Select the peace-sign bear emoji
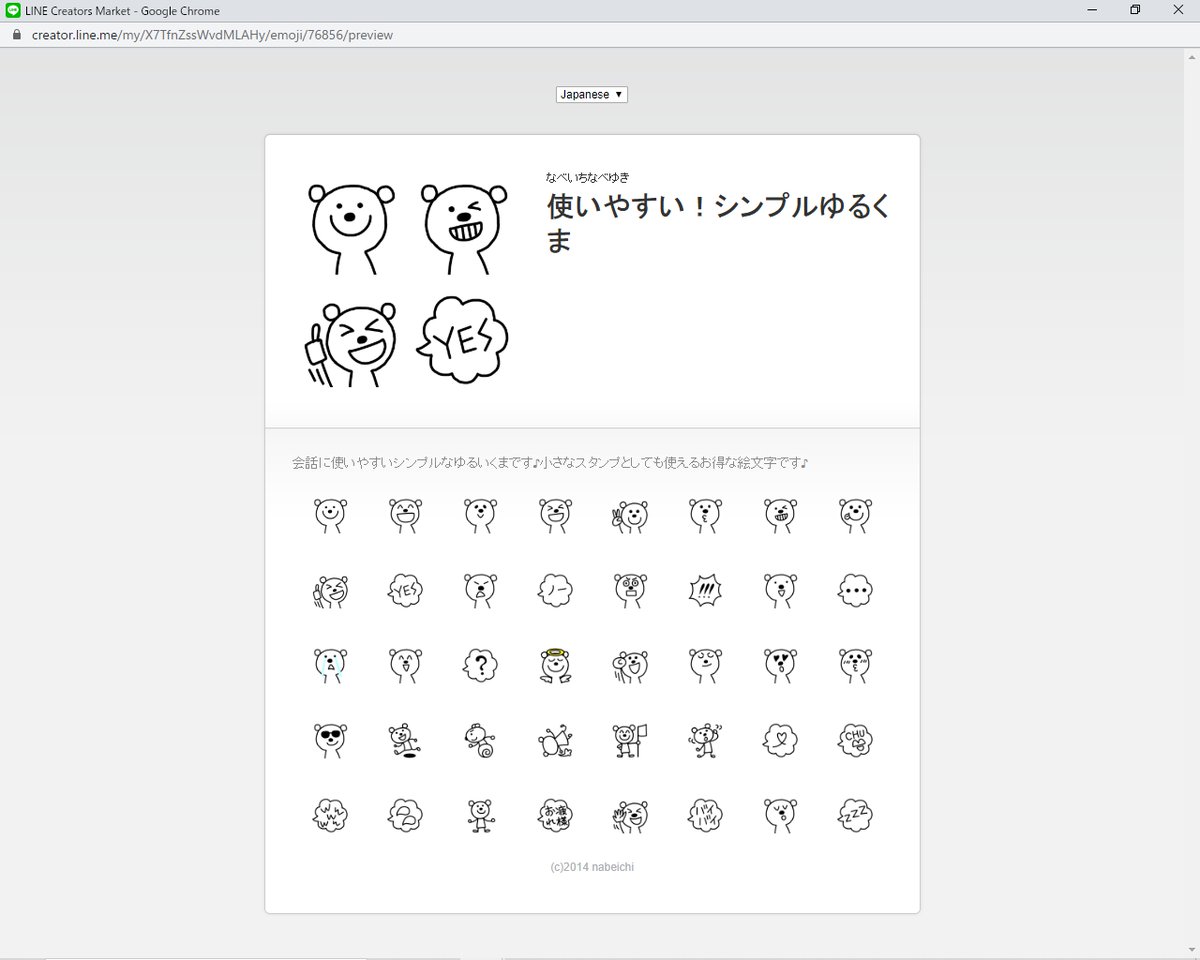The height and width of the screenshot is (960, 1200). [630, 516]
